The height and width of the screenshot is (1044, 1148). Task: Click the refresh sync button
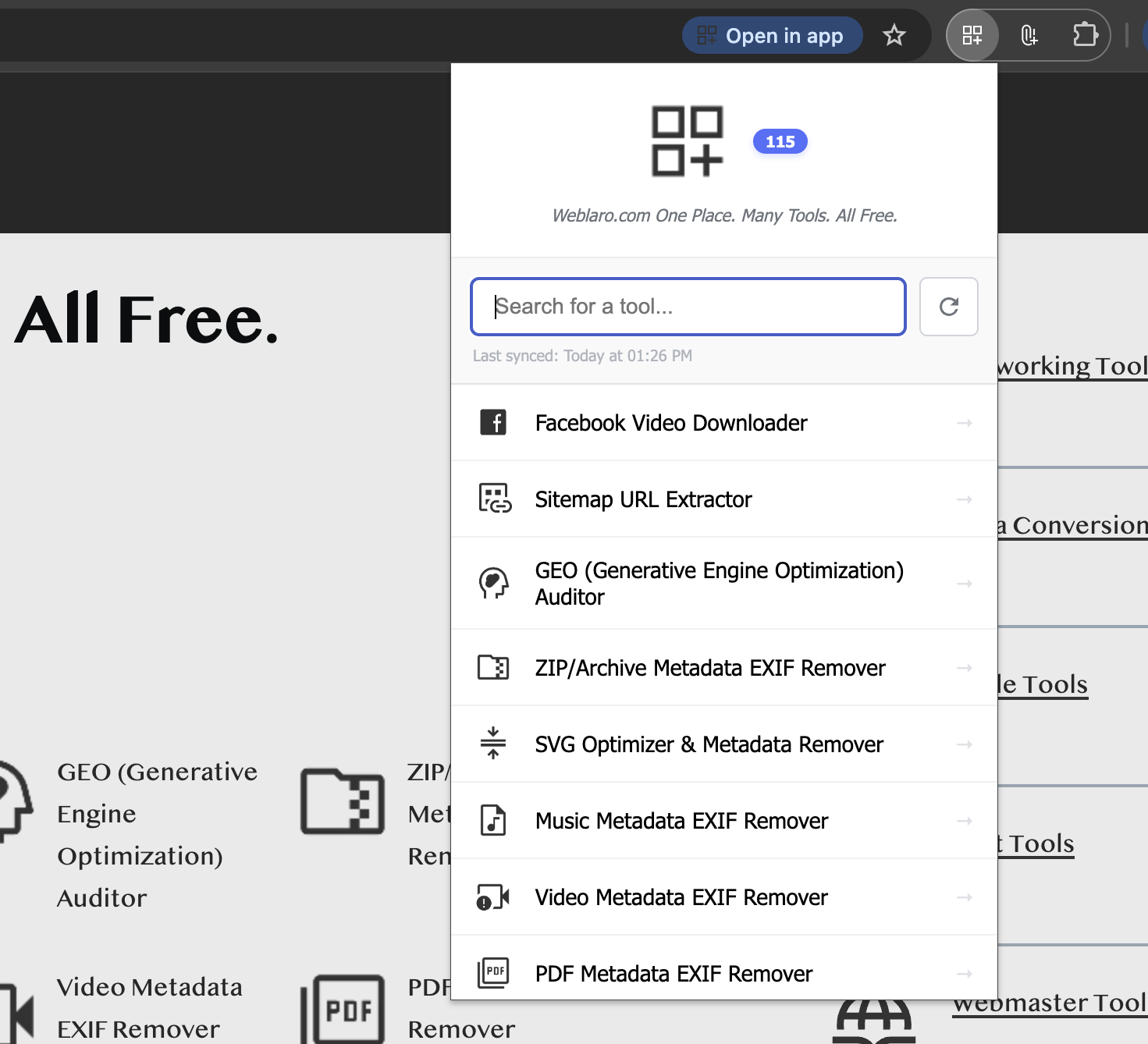(x=948, y=307)
